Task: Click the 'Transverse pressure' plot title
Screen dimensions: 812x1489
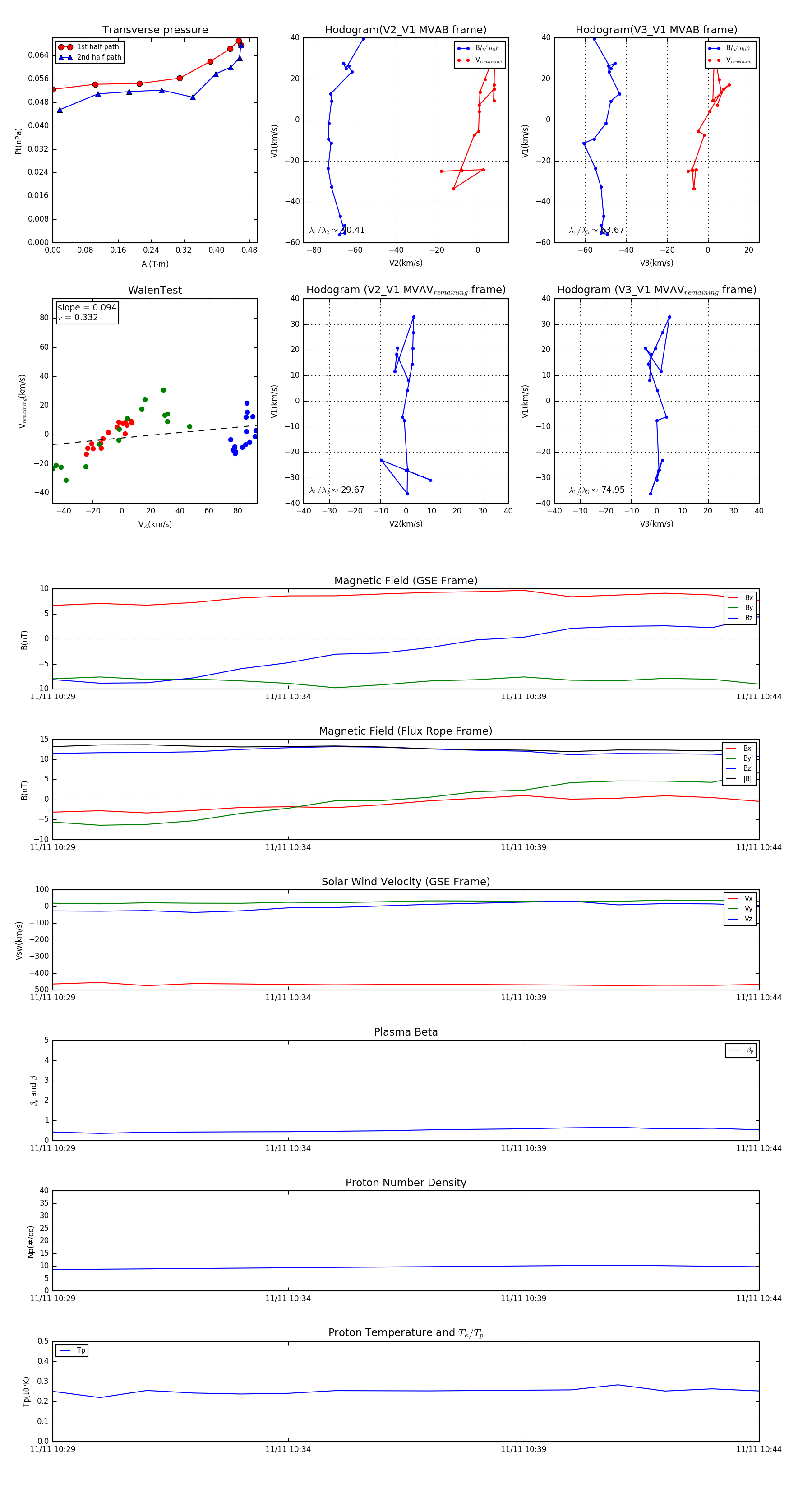Action: 155,30
